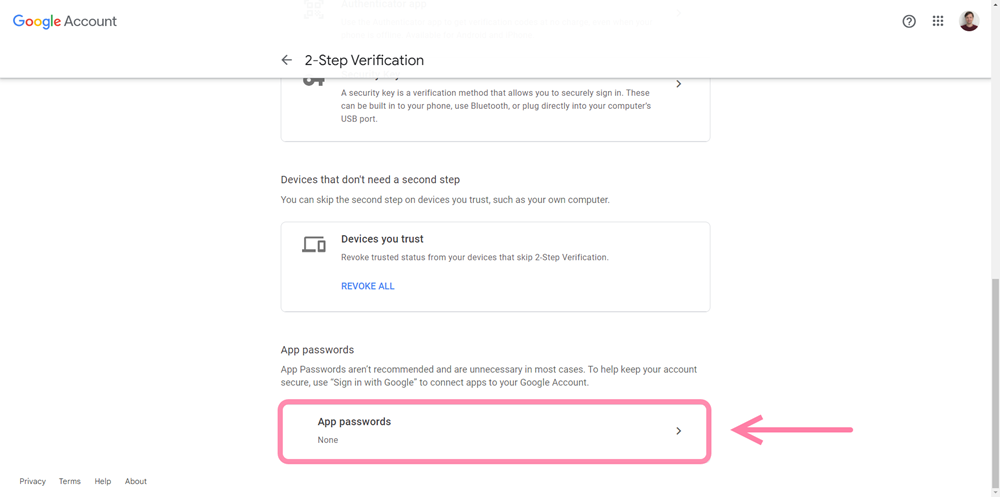1000x497 pixels.
Task: Click the profile avatar picture
Action: pyautogui.click(x=969, y=21)
